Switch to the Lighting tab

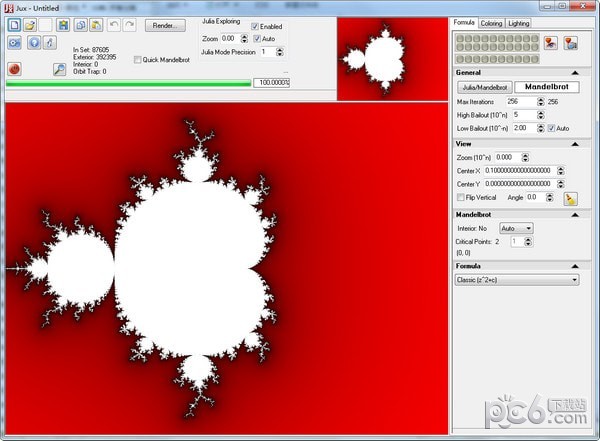click(518, 23)
